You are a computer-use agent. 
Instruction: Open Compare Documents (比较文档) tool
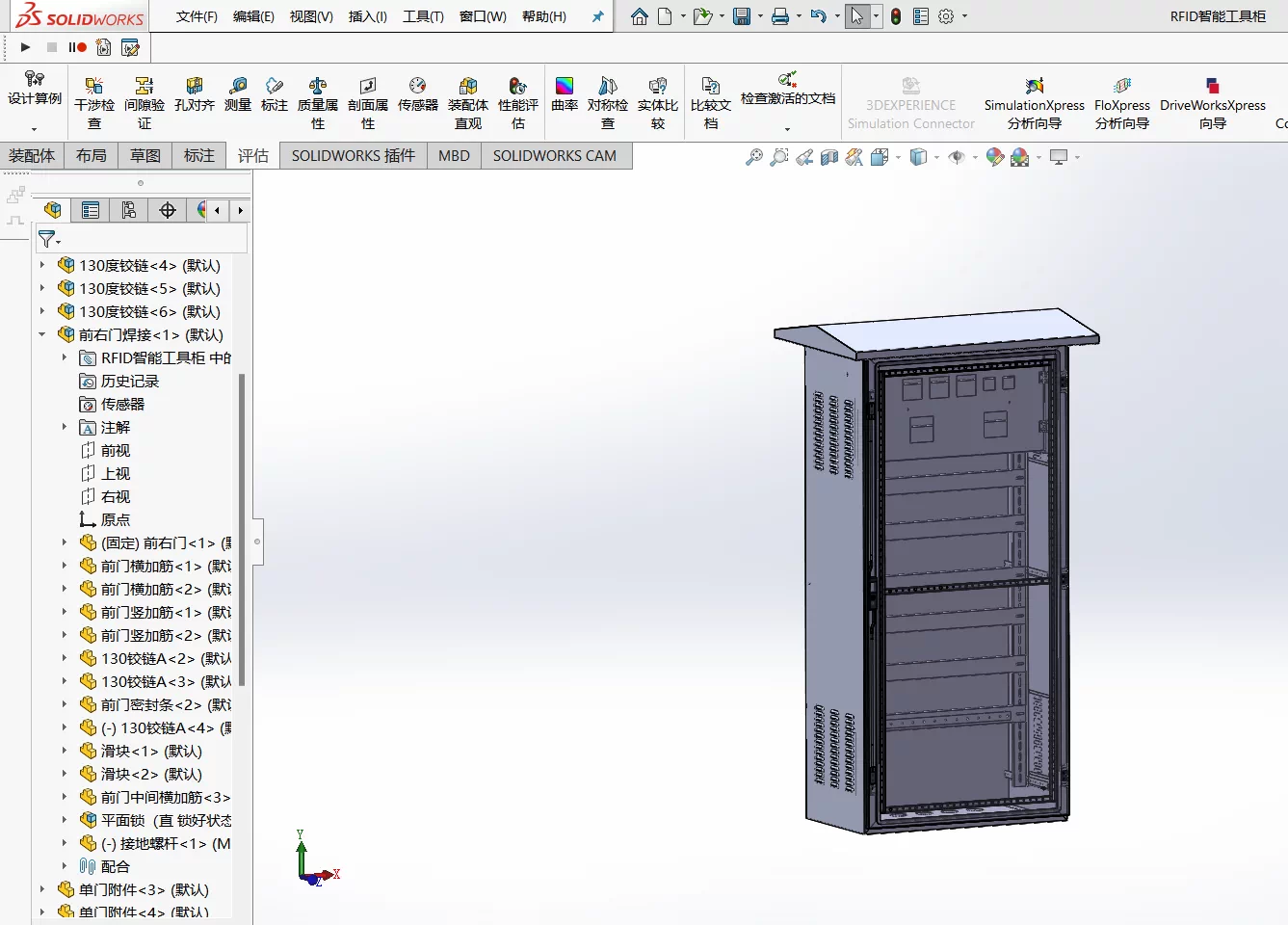(710, 103)
